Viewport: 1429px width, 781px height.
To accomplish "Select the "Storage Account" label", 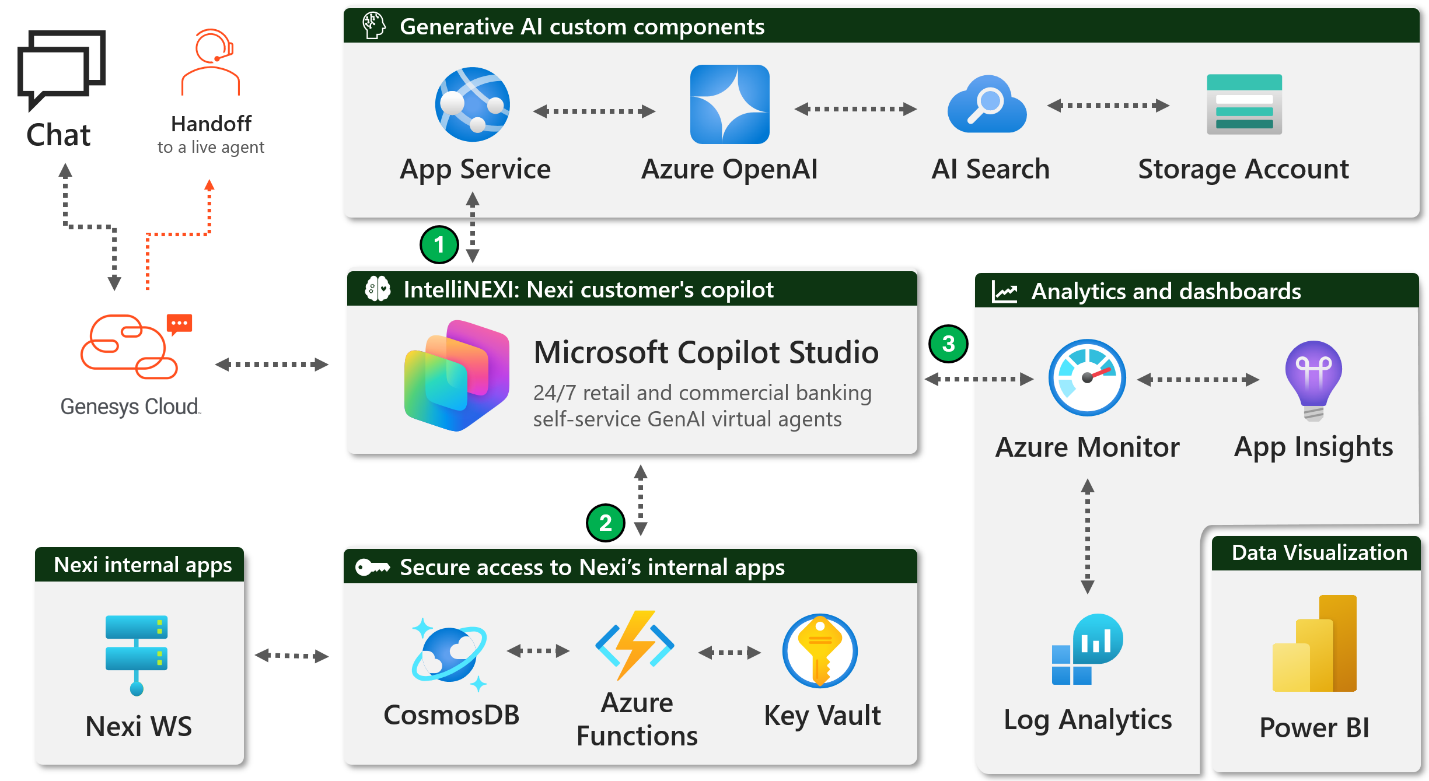I will (x=1243, y=169).
